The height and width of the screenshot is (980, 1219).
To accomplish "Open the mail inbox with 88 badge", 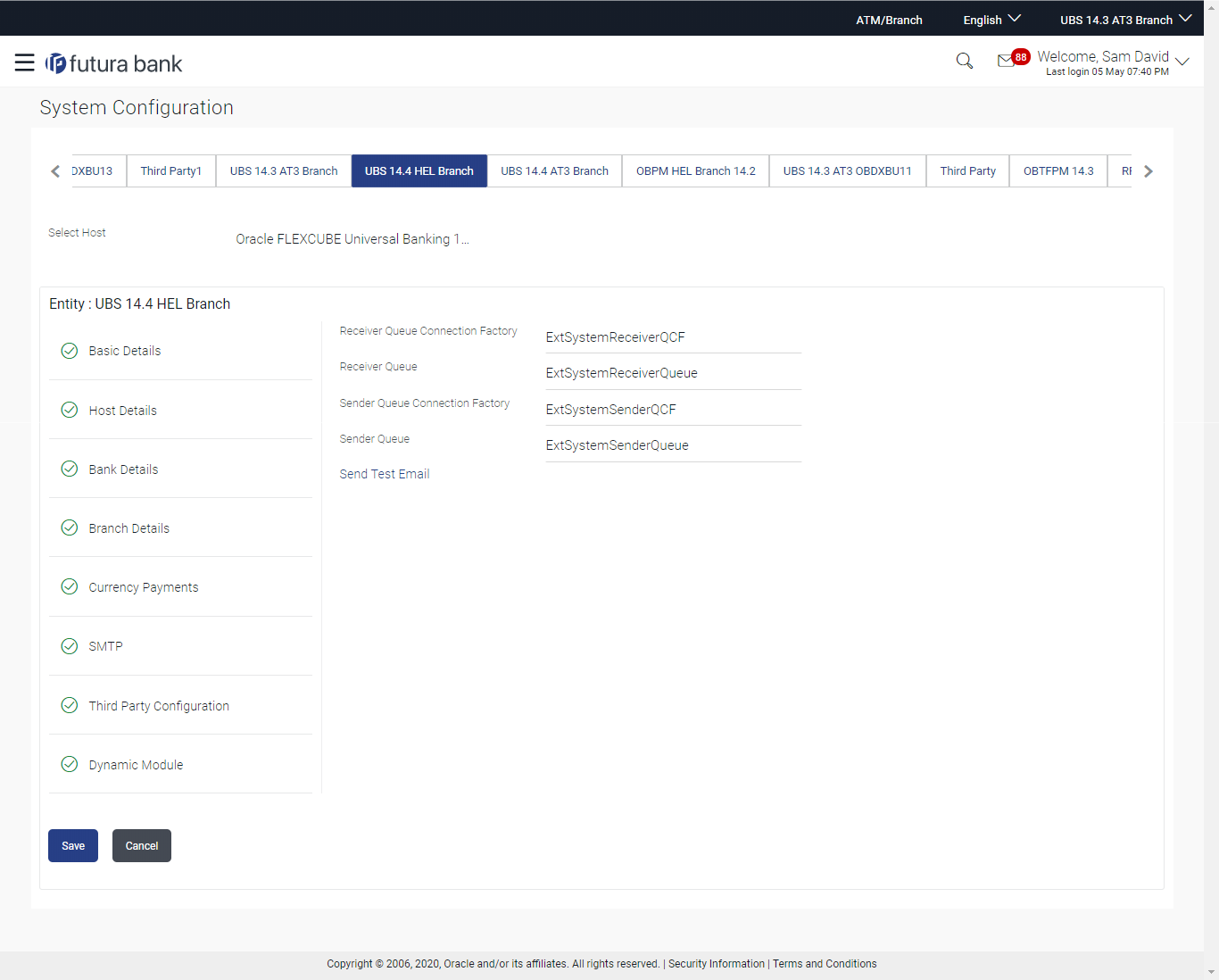I will click(x=1013, y=59).
